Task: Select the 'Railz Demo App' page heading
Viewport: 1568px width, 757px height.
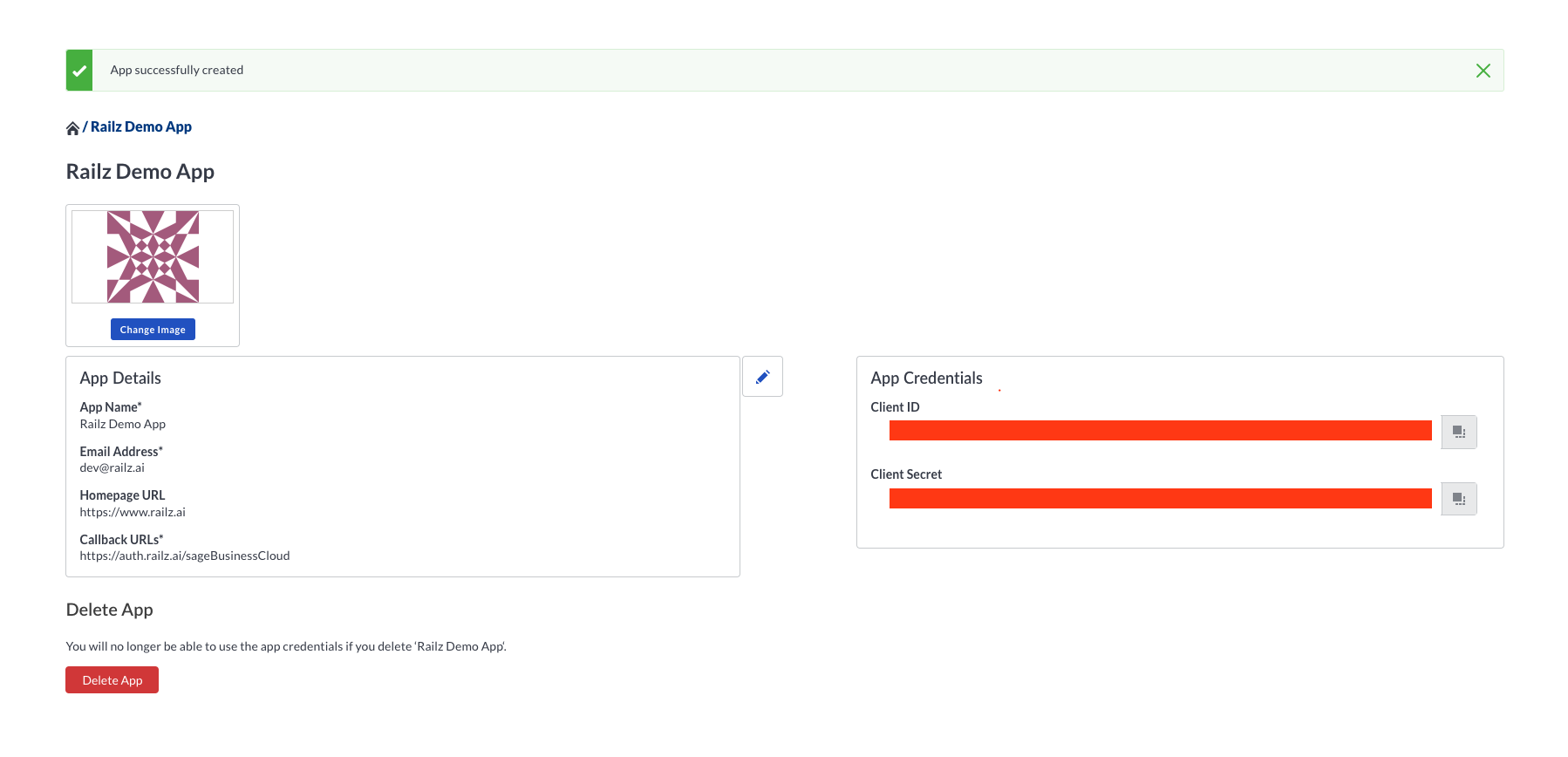Action: point(140,172)
